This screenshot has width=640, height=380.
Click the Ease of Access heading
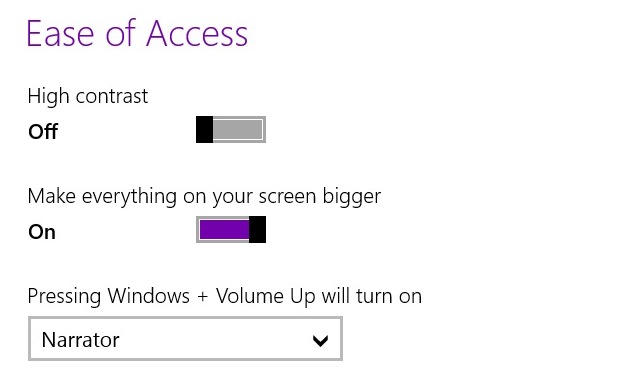pos(137,33)
